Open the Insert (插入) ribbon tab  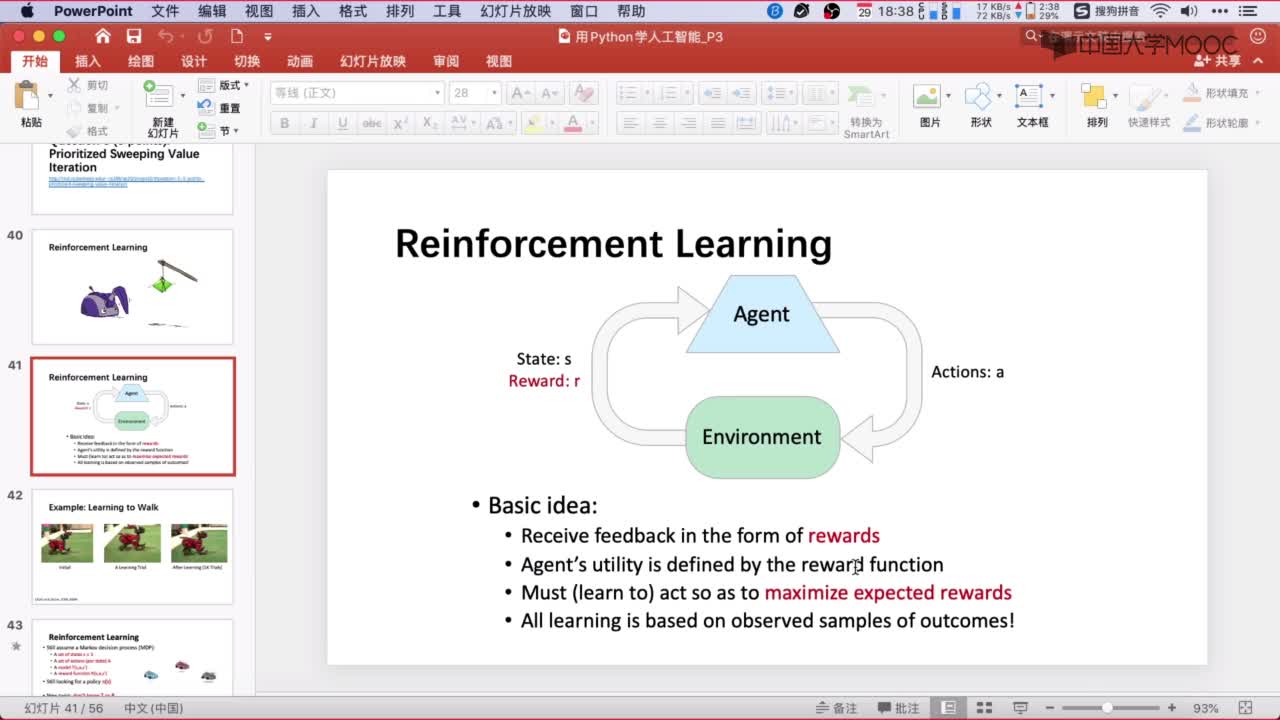[x=88, y=61]
